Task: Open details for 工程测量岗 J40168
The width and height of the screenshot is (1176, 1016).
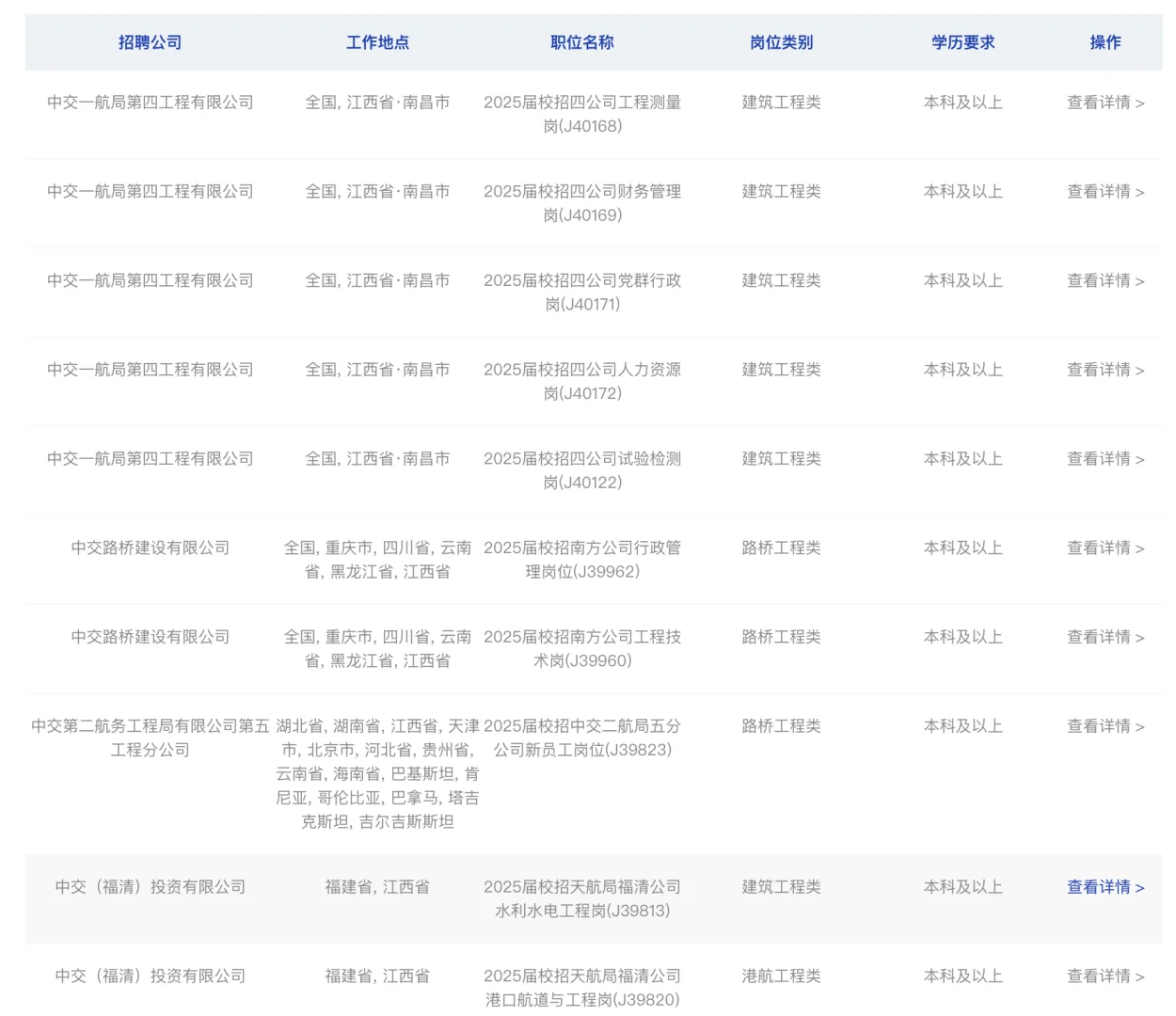Action: click(1105, 103)
